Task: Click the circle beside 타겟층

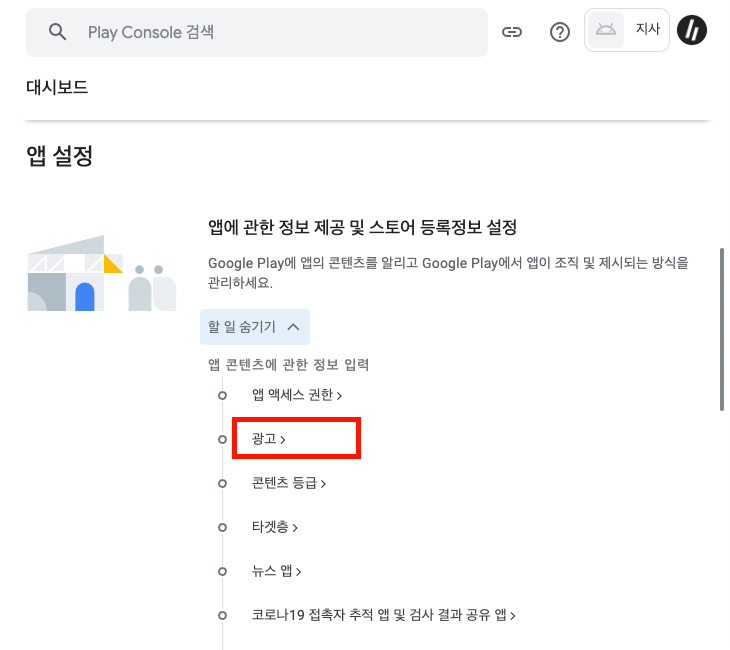Action: coord(223,527)
